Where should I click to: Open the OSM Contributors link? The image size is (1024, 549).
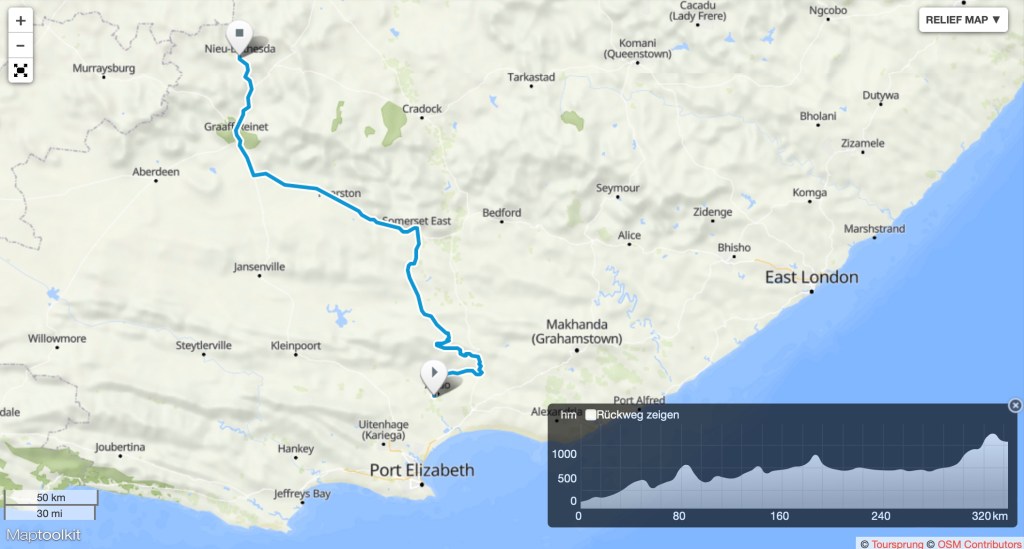pos(980,544)
